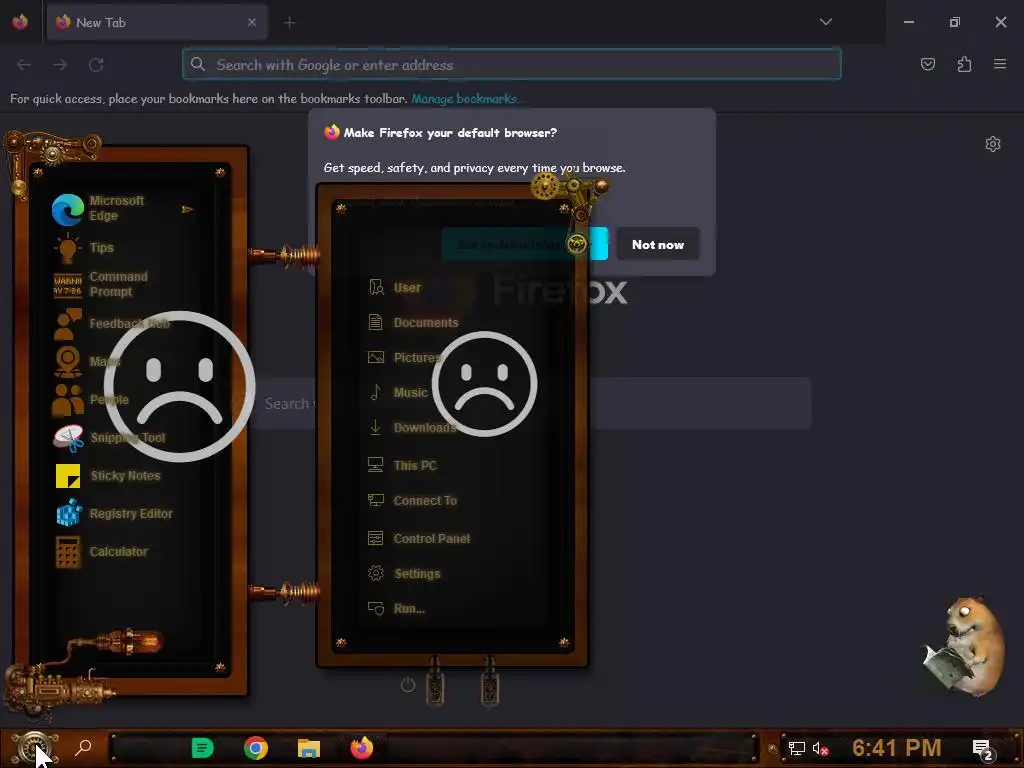
Task: Open Settings from start menu
Action: pyautogui.click(x=404, y=574)
